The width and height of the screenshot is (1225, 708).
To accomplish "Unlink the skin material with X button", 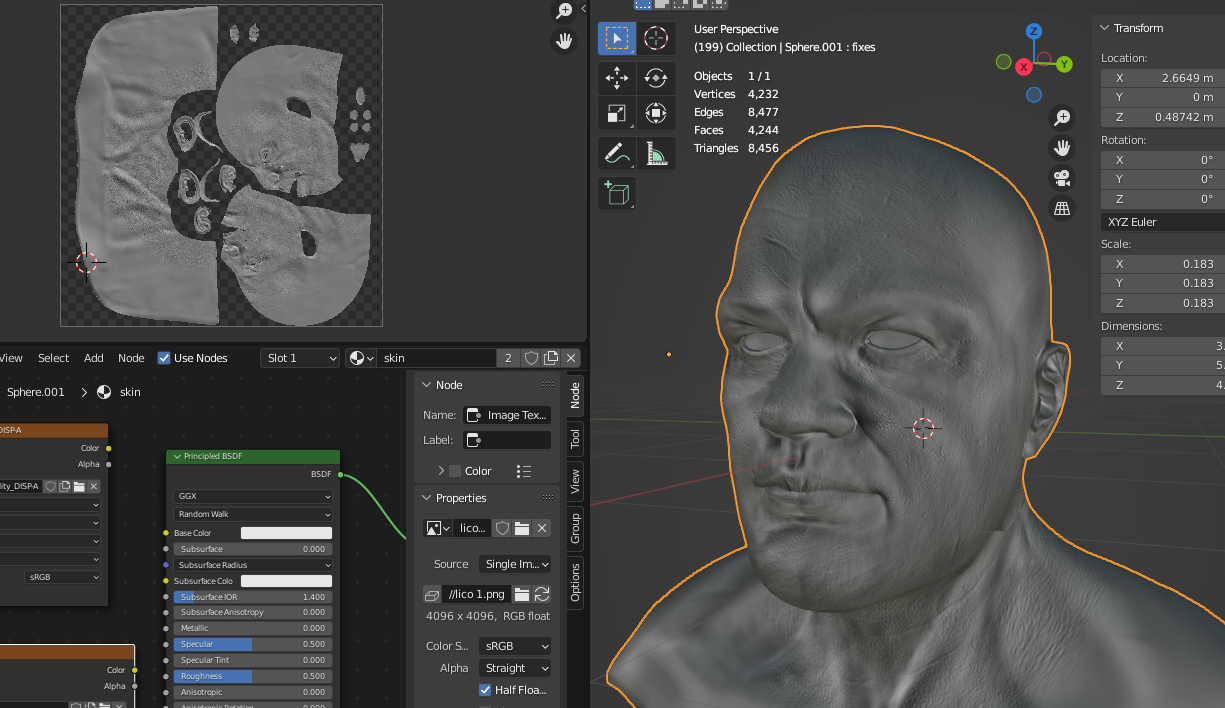I will pos(571,358).
